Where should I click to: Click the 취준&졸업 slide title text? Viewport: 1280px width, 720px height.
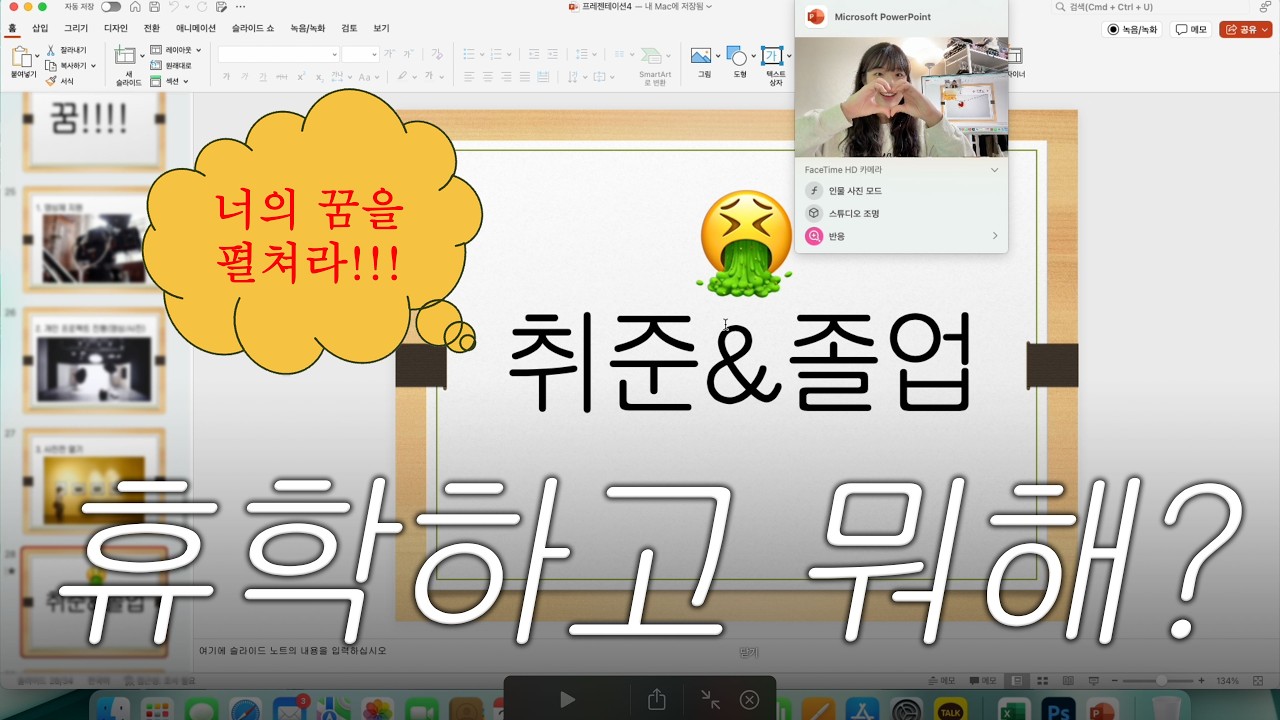[740, 362]
